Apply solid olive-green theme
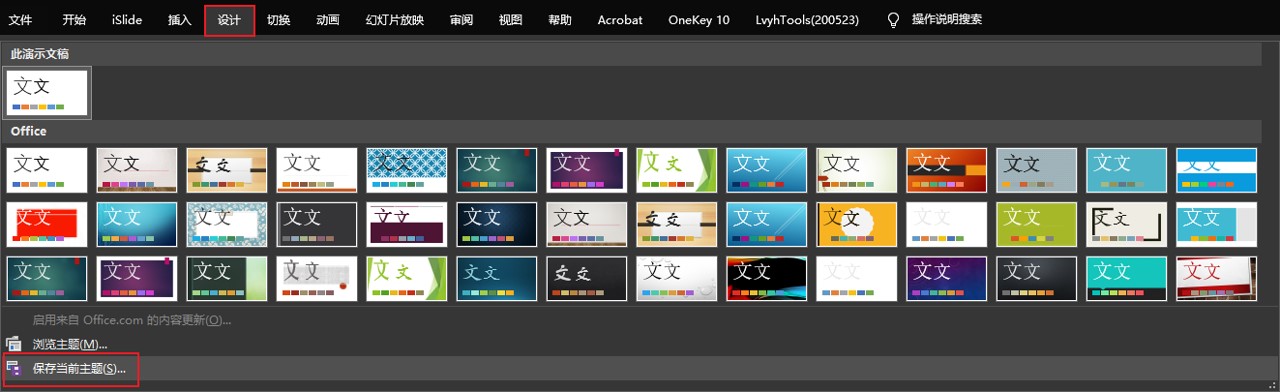The height and width of the screenshot is (392, 1280). point(1037,224)
